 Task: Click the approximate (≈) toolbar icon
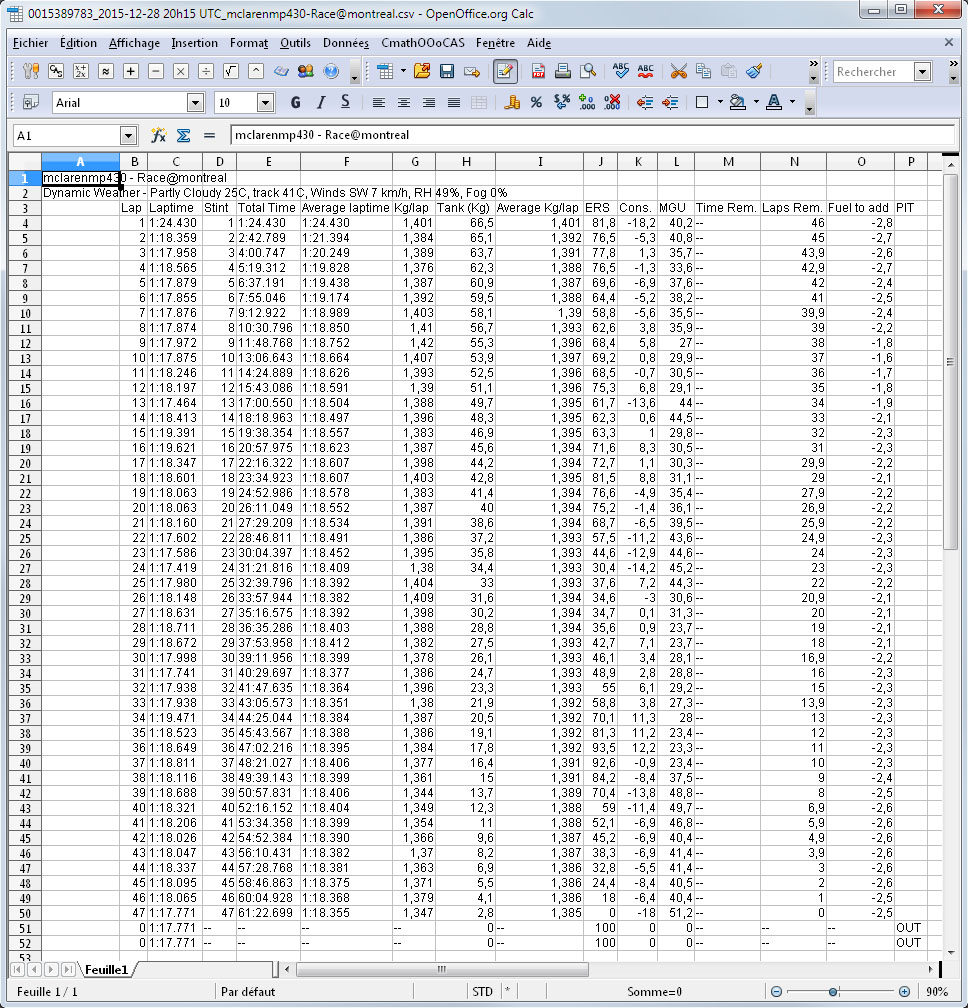pos(105,71)
